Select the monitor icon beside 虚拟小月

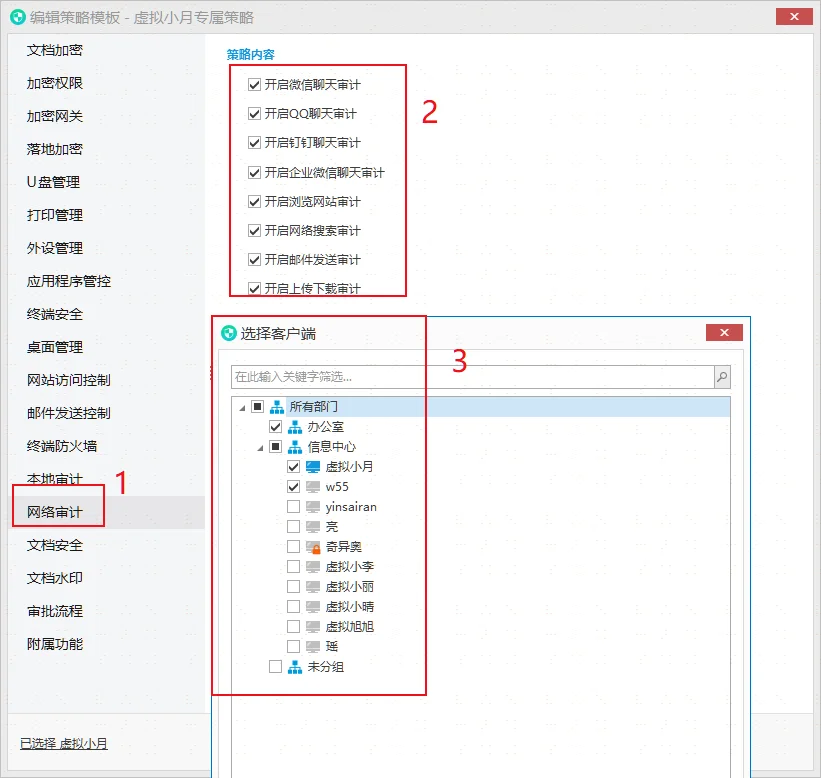click(x=315, y=466)
